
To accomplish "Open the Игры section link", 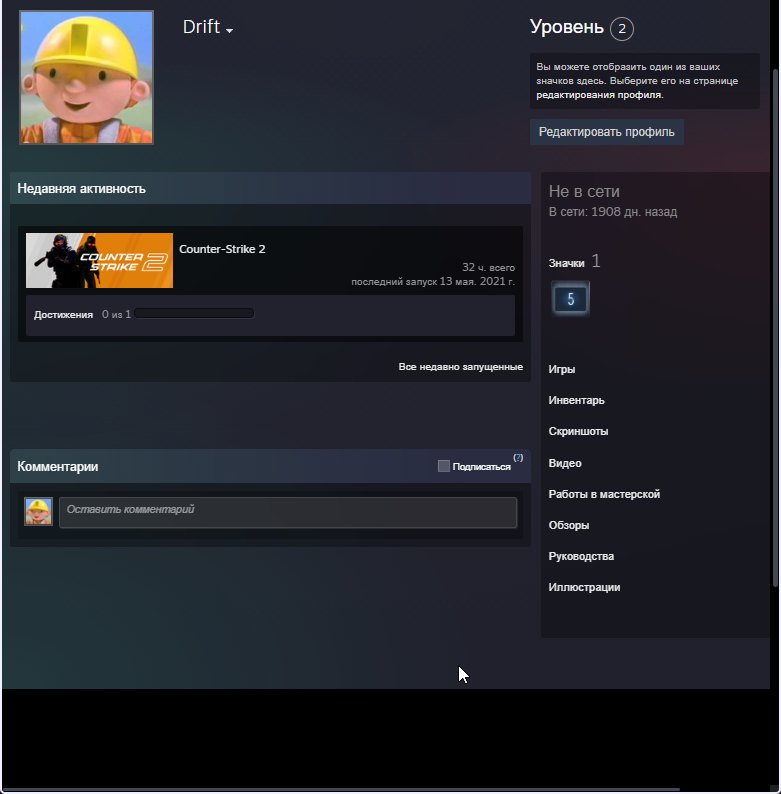I will pos(562,369).
